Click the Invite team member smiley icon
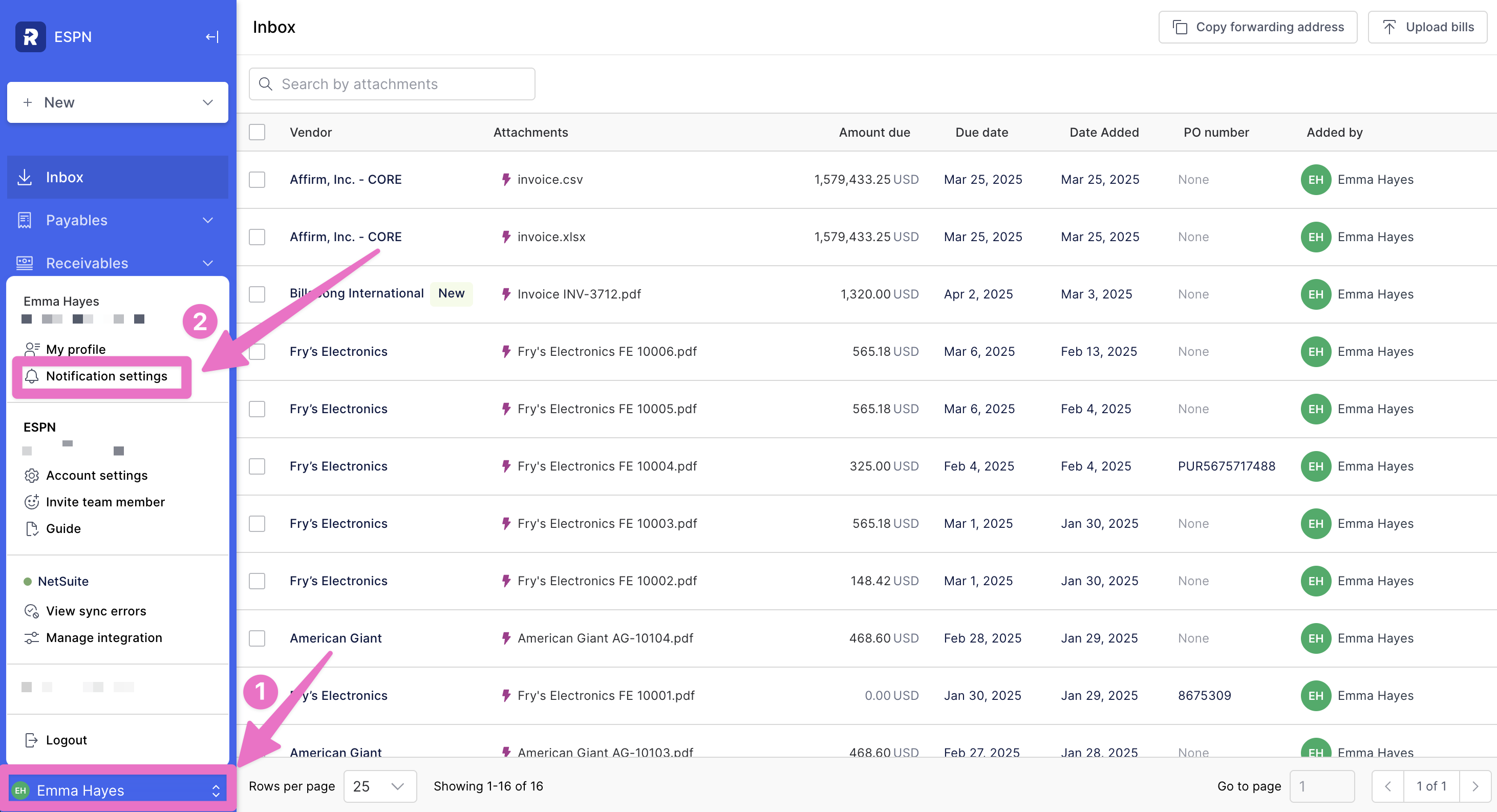 click(32, 502)
